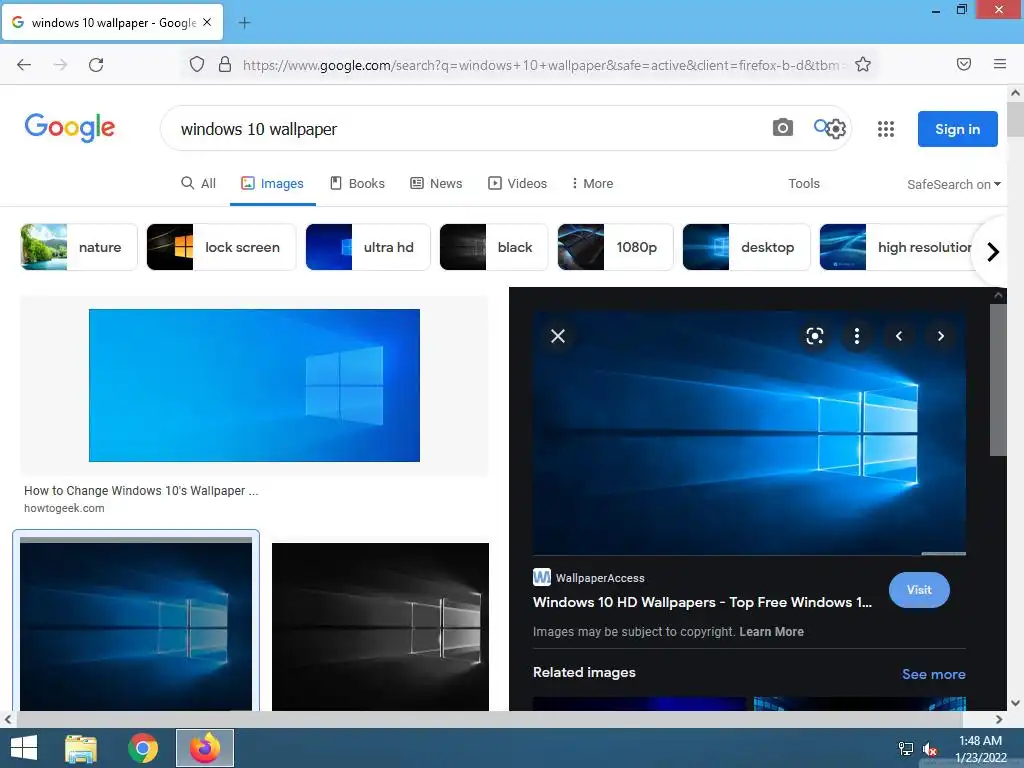The height and width of the screenshot is (768, 1024).
Task: Select the high resolution filter chip
Action: (x=895, y=247)
